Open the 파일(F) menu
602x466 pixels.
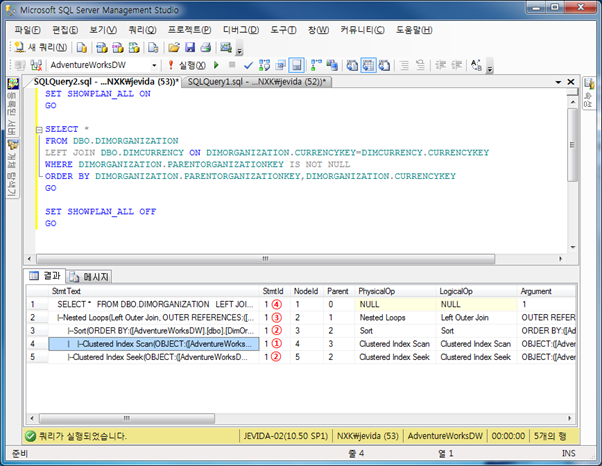27,30
